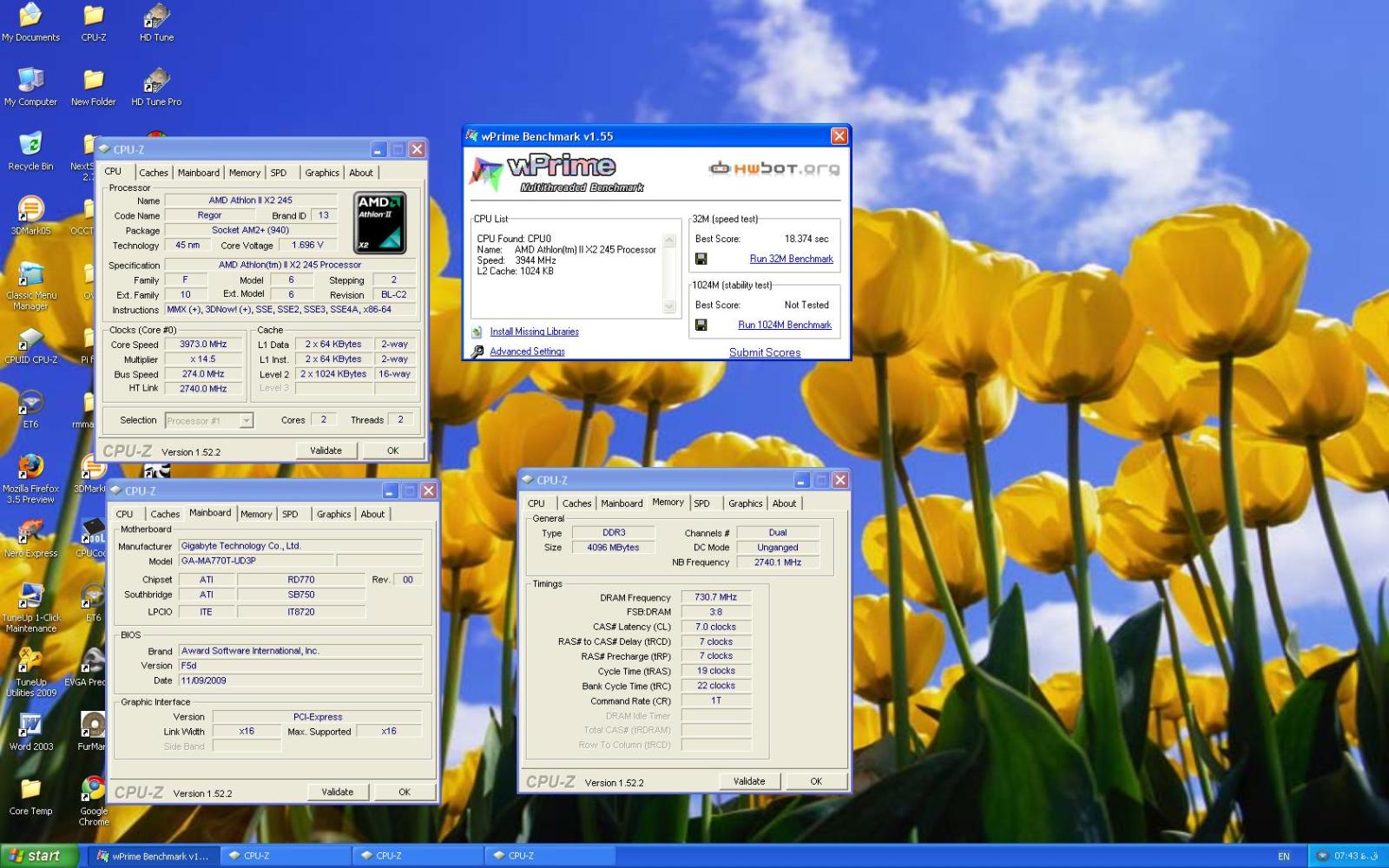Click the motherboard model GA-MA770T-UD3P field
The width and height of the screenshot is (1389, 868).
pos(256,561)
